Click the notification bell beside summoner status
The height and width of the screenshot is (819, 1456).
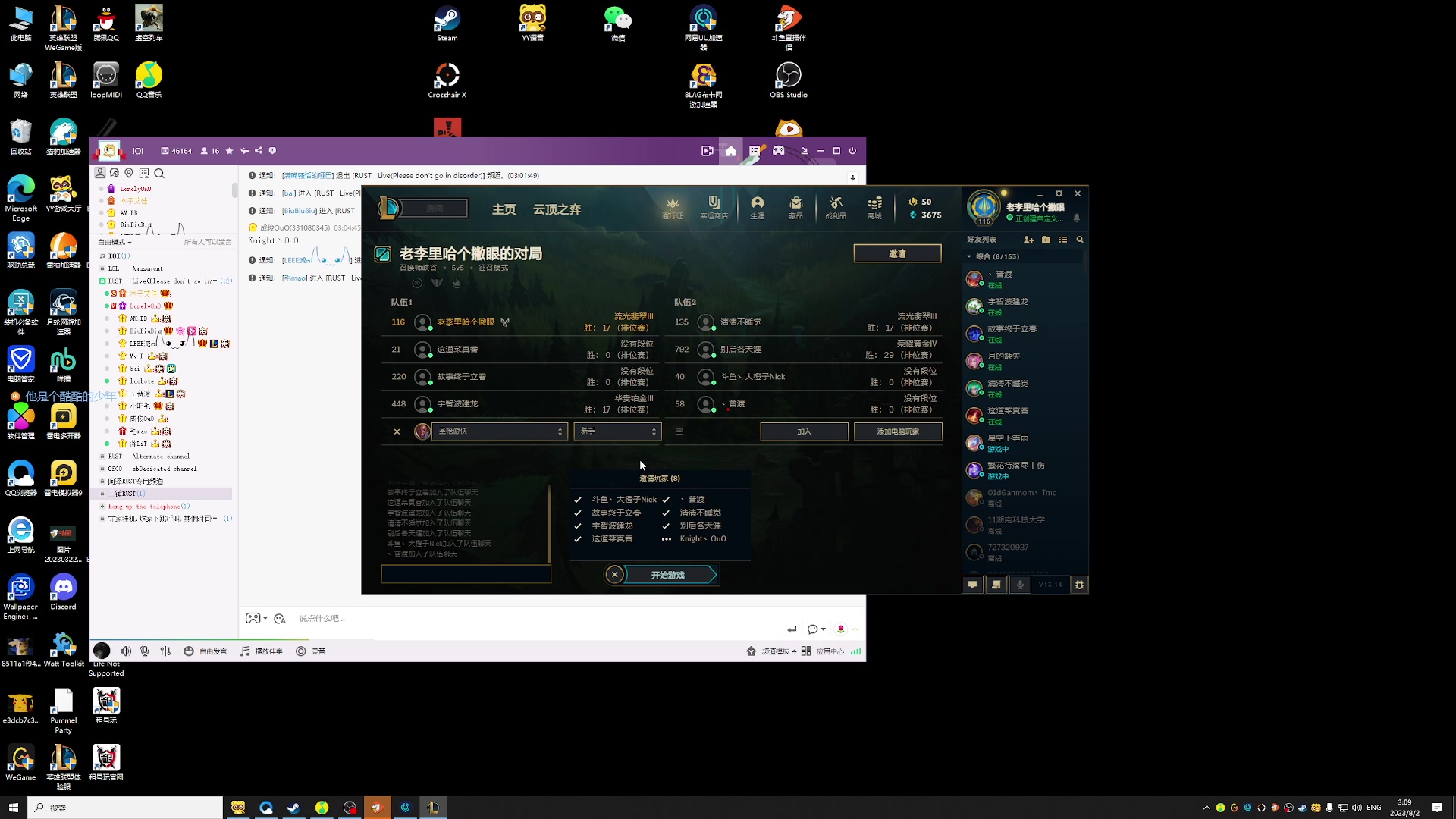pos(1076,218)
